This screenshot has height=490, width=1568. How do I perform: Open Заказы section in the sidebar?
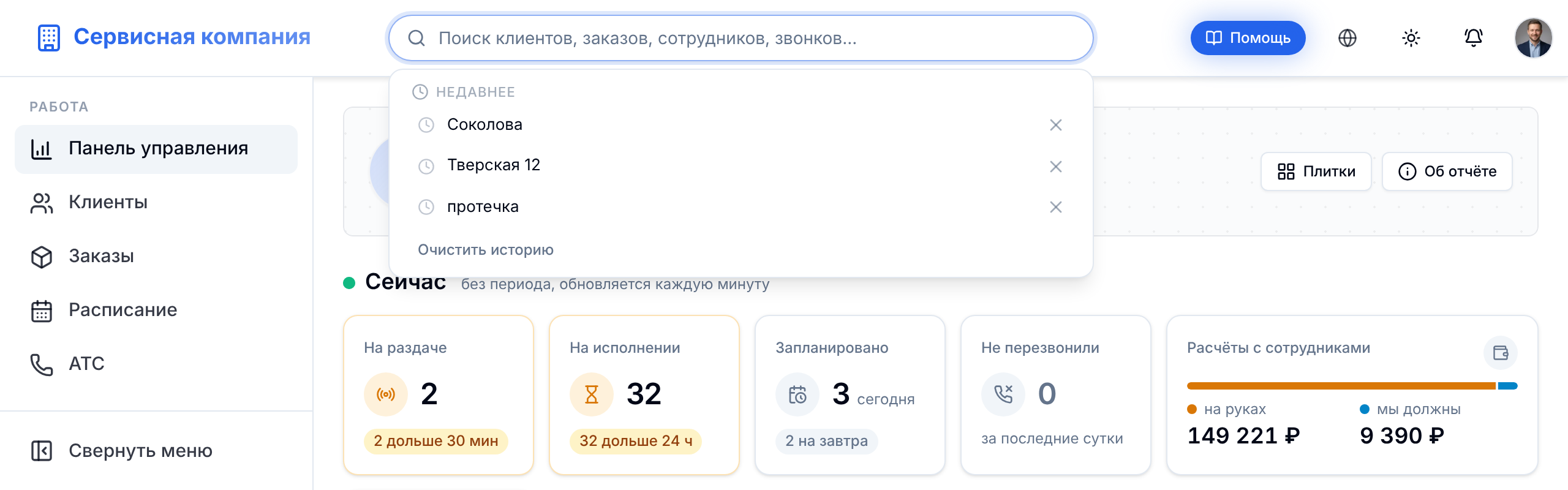(x=156, y=257)
